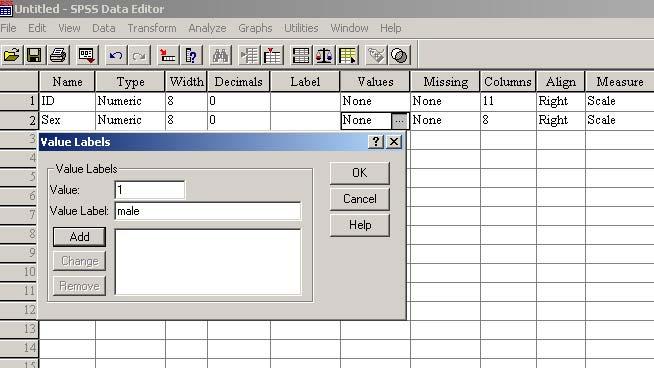Click the None values cell for ID
654x368 pixels.
tap(375, 101)
